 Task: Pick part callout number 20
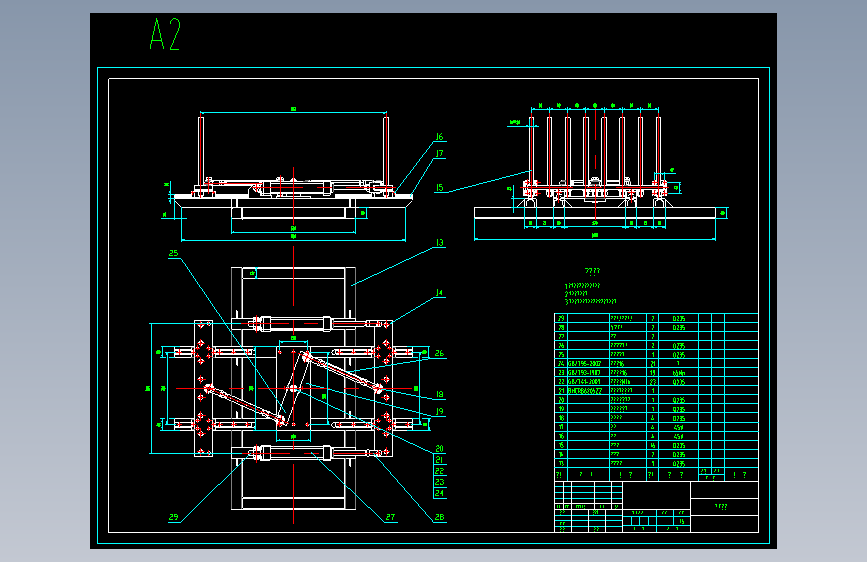440,449
